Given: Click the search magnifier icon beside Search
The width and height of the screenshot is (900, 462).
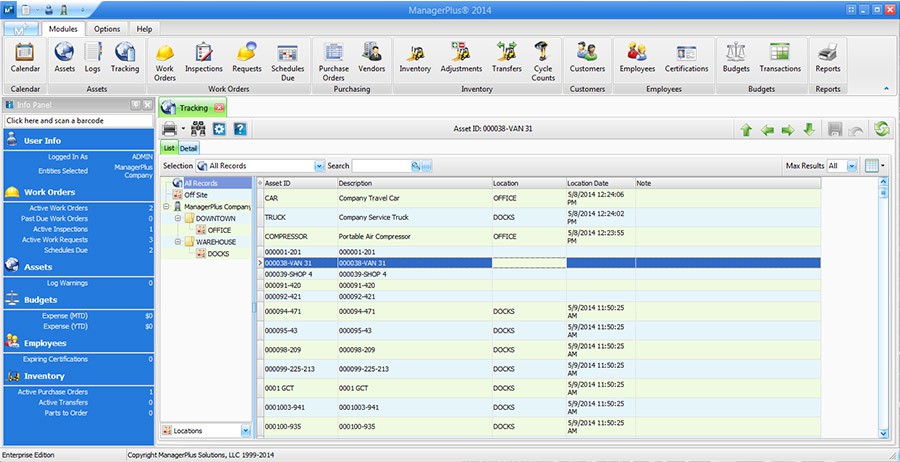Looking at the screenshot, I should pyautogui.click(x=416, y=166).
